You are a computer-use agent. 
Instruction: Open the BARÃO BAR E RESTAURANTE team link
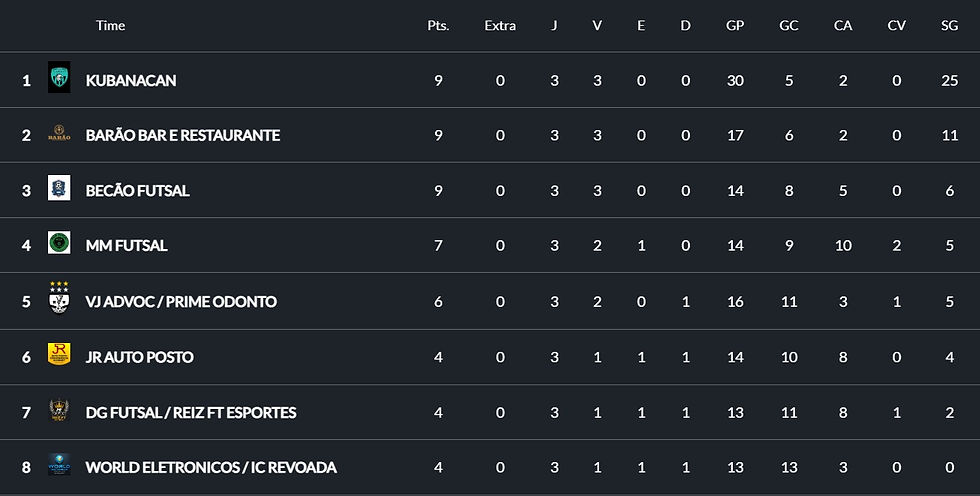point(183,135)
